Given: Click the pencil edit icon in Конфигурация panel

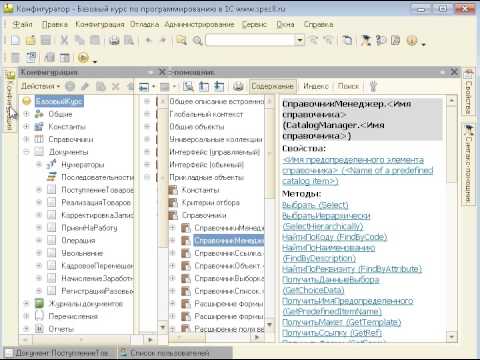Looking at the screenshot, I should point(85,87).
